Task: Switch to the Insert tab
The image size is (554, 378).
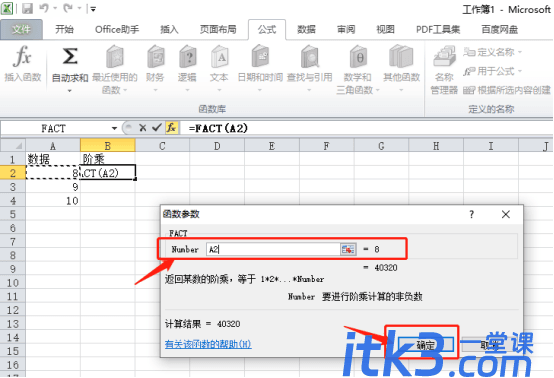Action: 169,30
